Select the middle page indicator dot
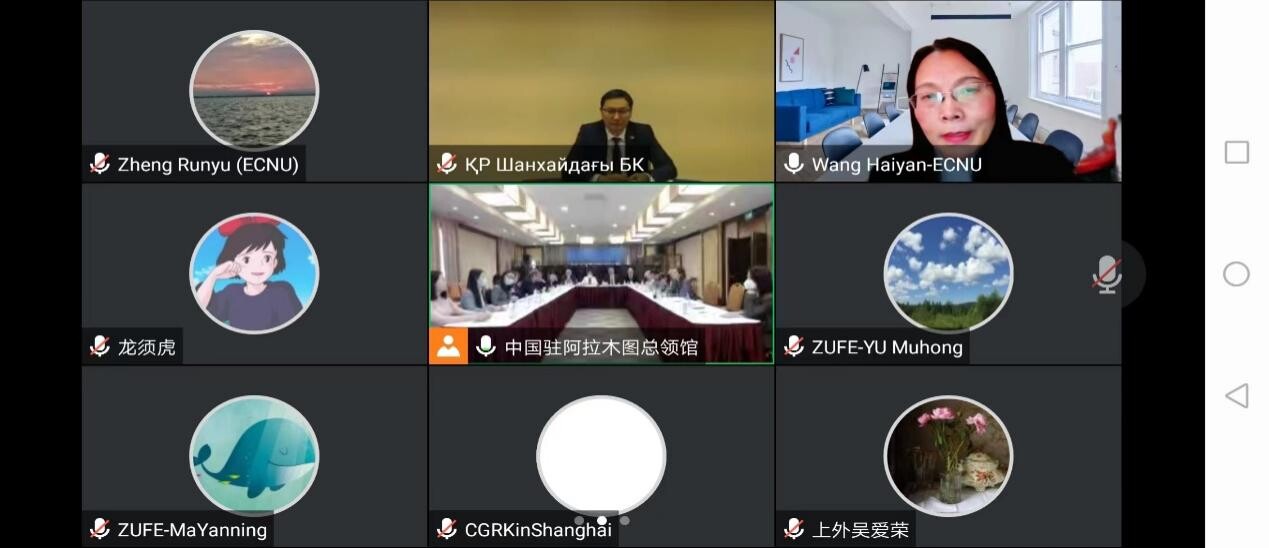 click(601, 520)
